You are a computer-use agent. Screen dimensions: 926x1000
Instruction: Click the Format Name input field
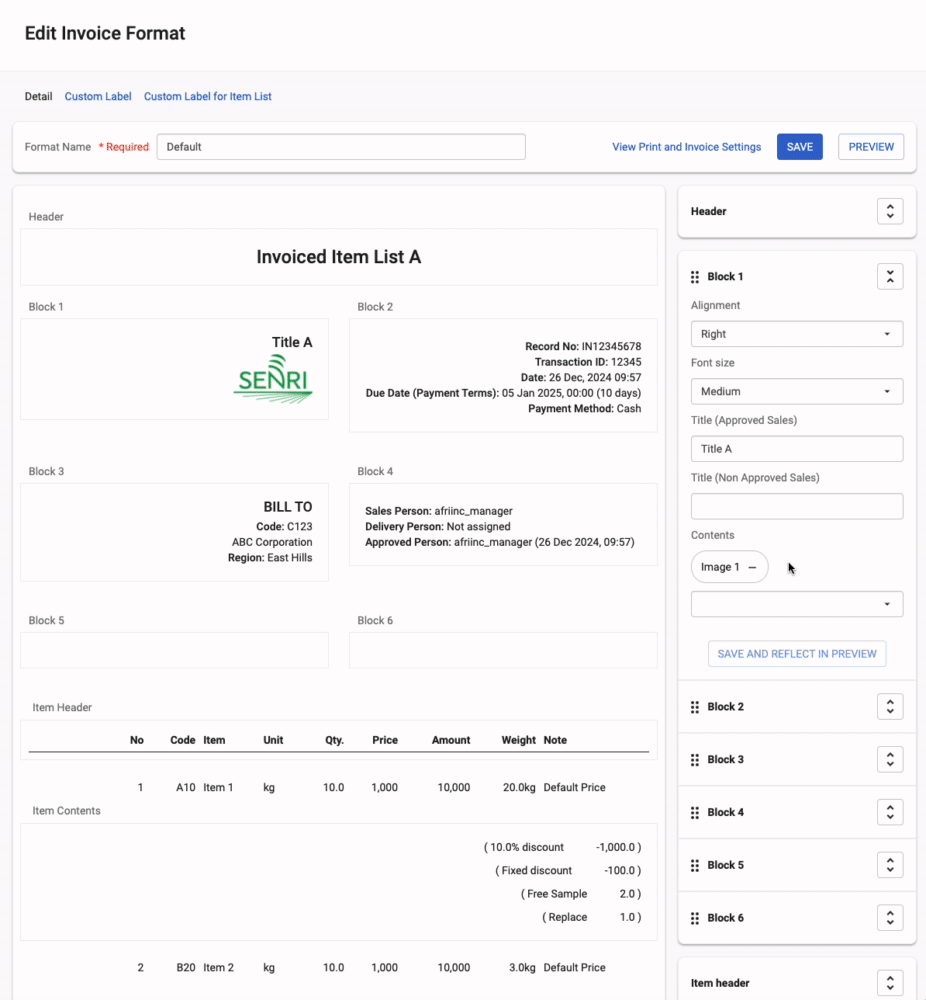(341, 147)
